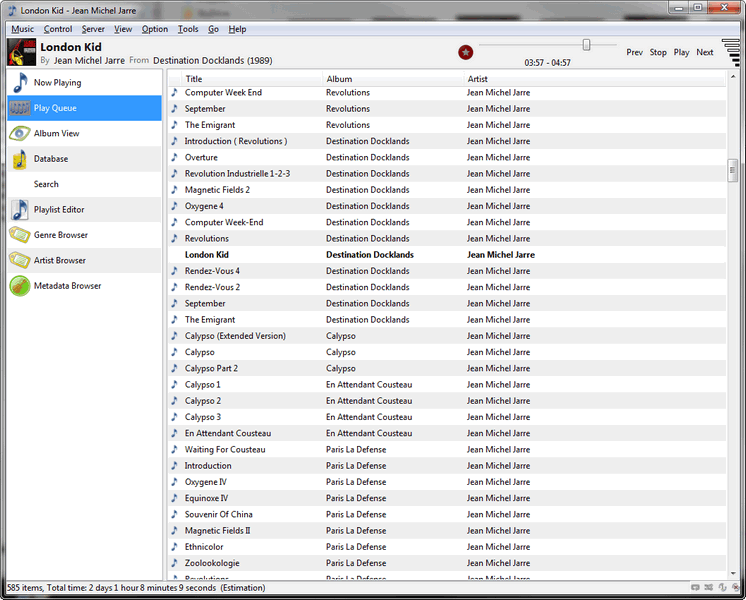Select 'En Attendant Cousteau' track title
The image size is (746, 600).
228,433
